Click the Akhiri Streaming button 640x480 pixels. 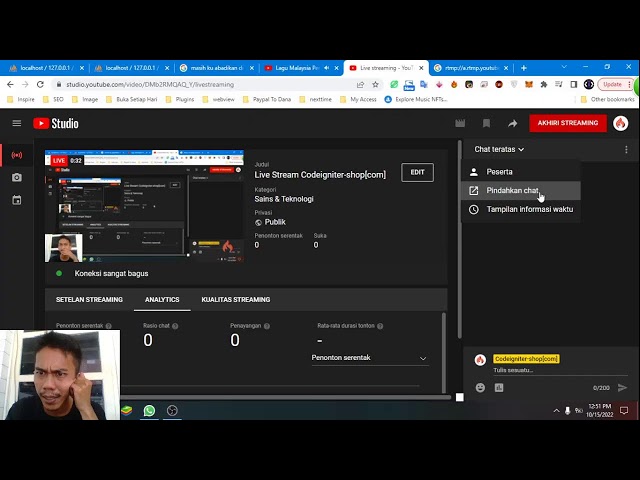[x=568, y=123]
